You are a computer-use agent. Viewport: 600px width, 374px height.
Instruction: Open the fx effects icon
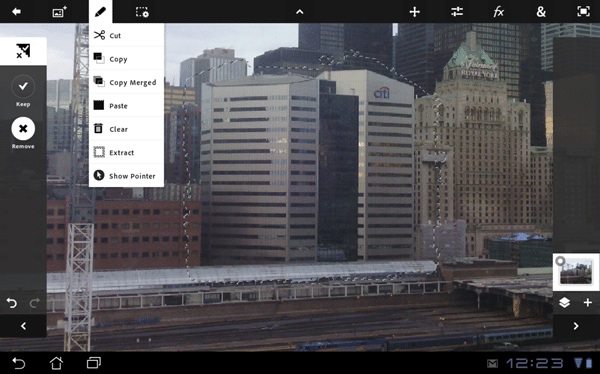coord(498,12)
